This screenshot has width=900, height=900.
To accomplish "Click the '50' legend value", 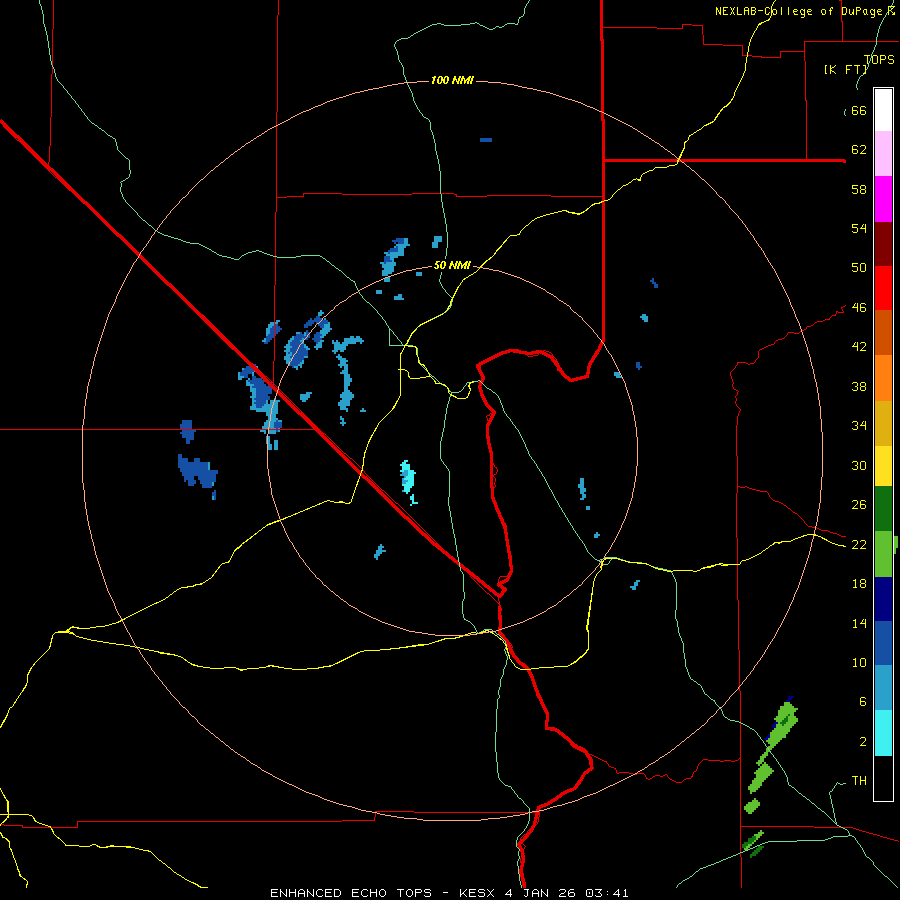I will 859,268.
